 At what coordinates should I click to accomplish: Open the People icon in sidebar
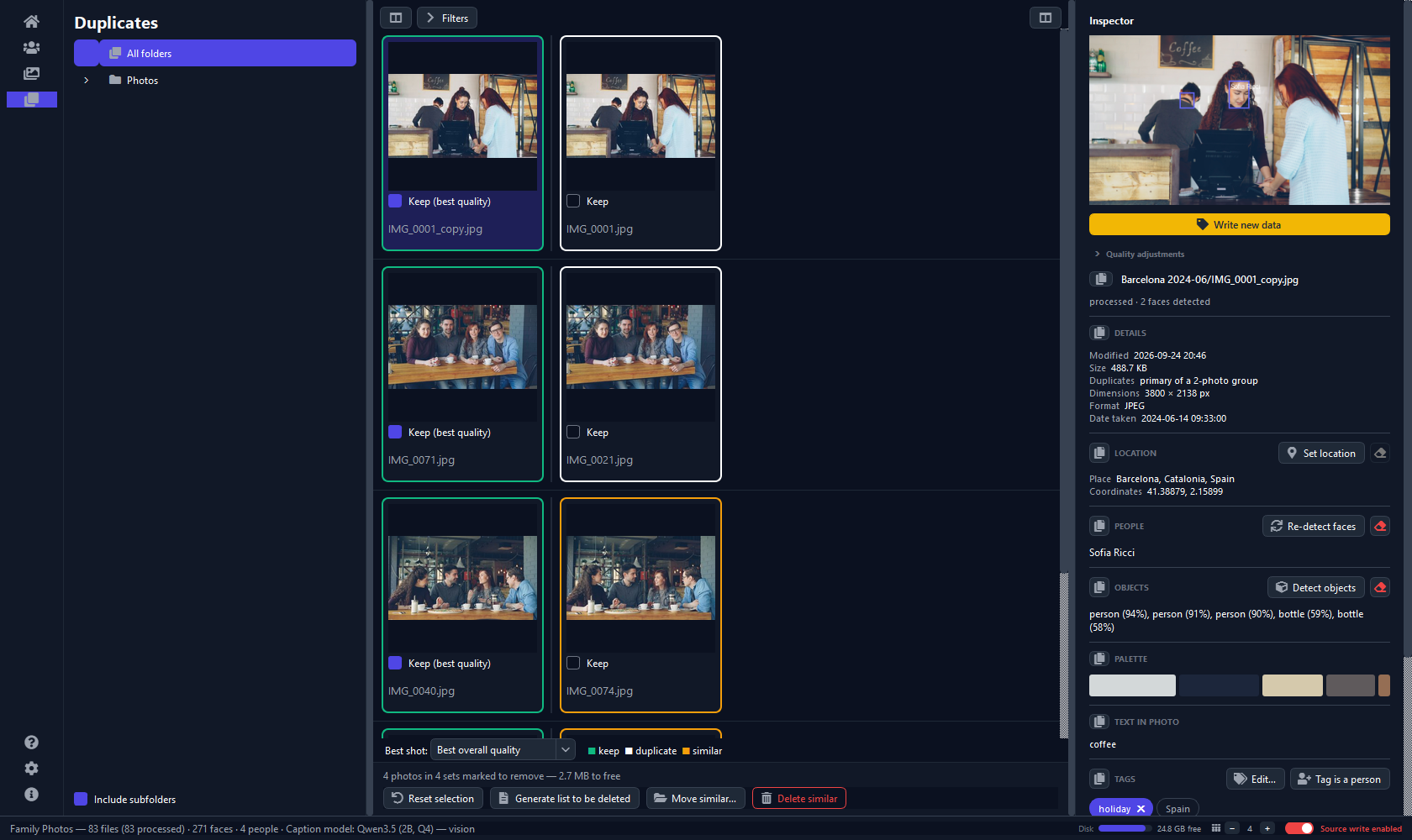pyautogui.click(x=31, y=47)
